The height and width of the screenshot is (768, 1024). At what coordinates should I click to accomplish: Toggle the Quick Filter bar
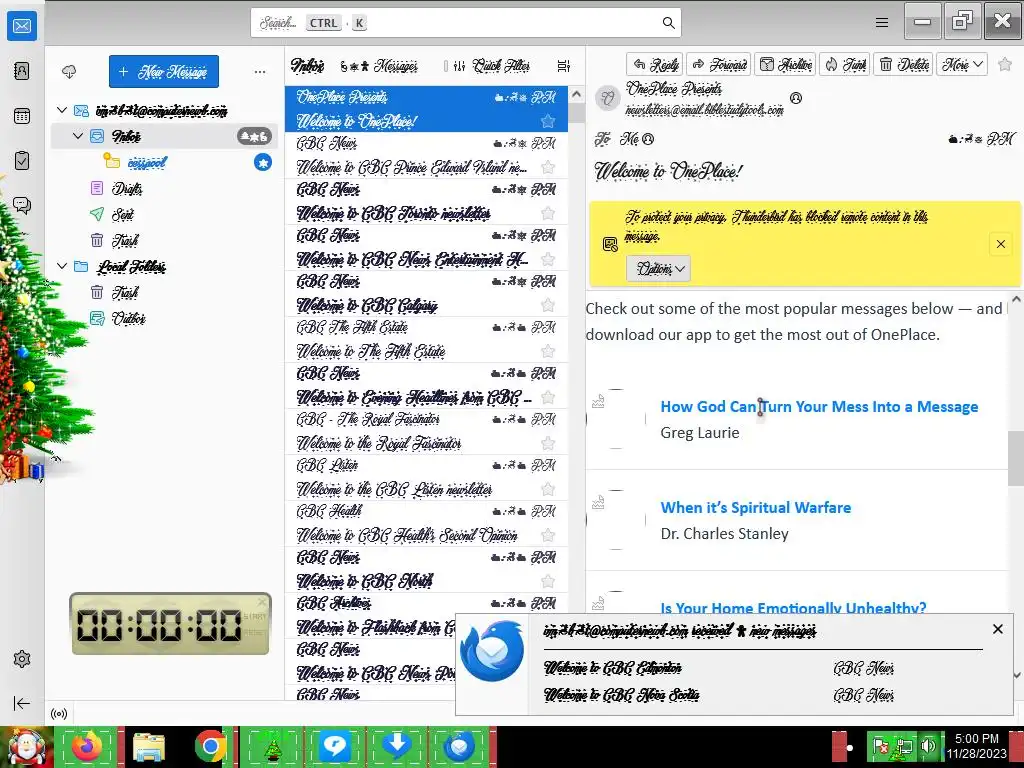click(492, 66)
